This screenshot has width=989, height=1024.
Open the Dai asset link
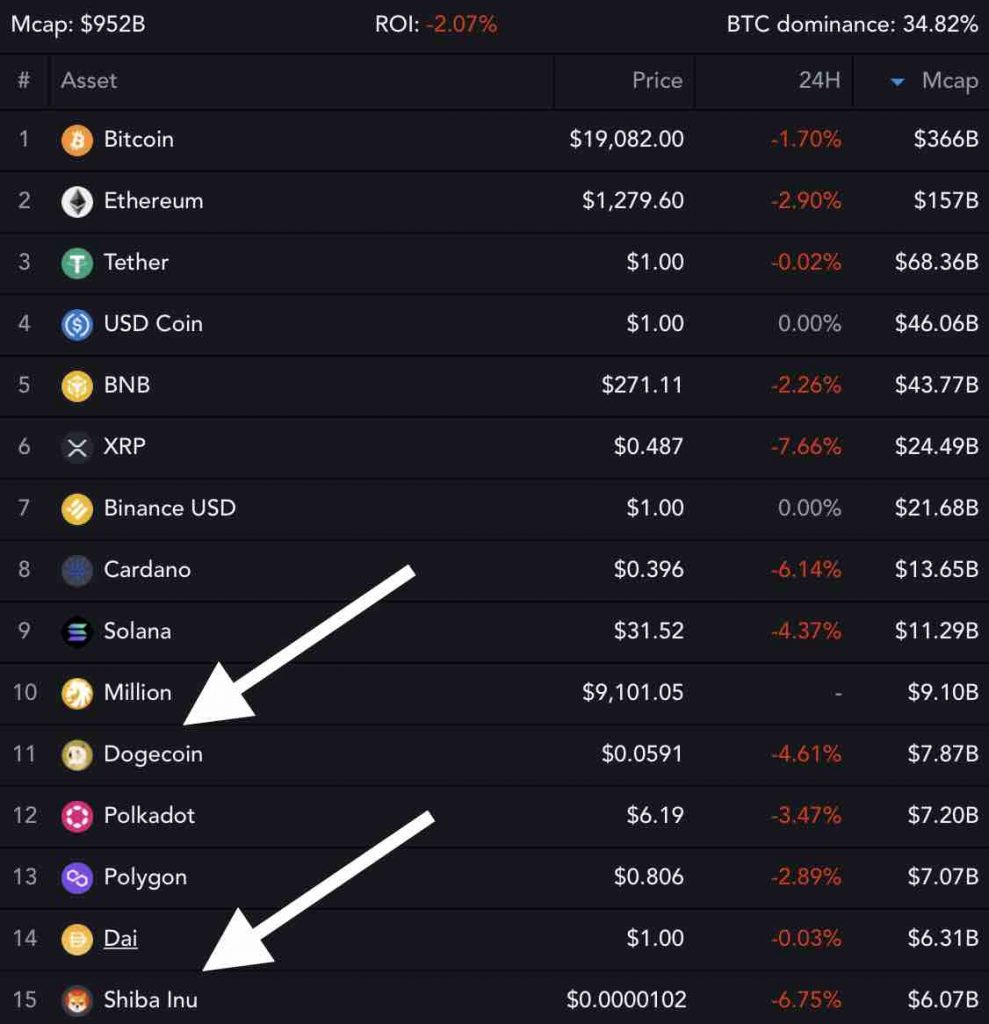click(x=121, y=938)
